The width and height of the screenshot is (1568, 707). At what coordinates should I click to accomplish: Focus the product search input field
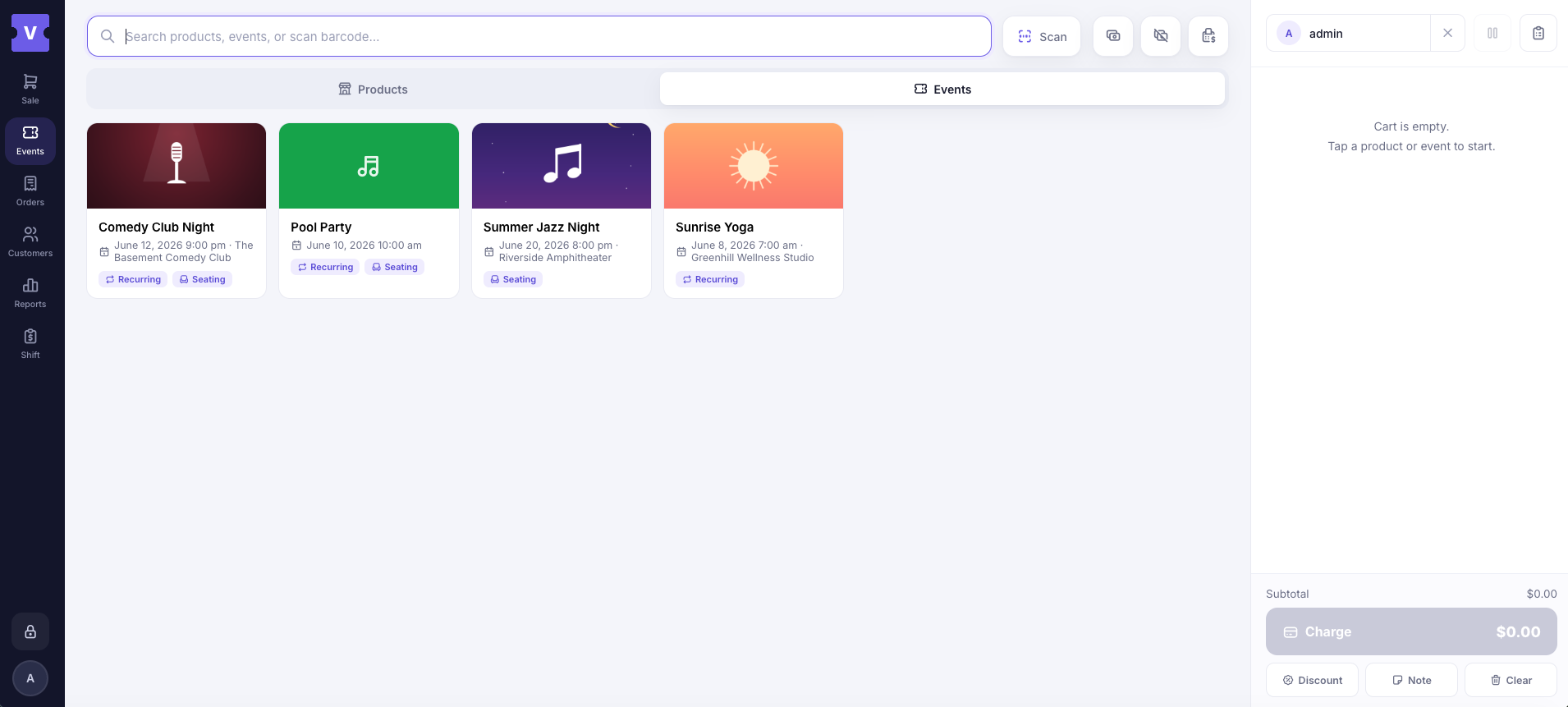pos(539,36)
